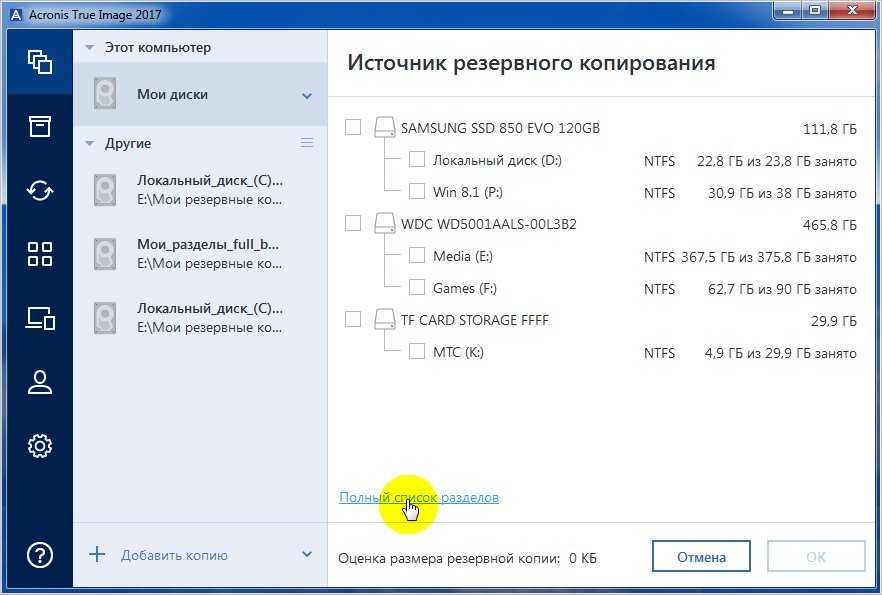Check the SAMSUNG SSD 850 EVO disk
The height and width of the screenshot is (595, 882).
[x=353, y=127]
